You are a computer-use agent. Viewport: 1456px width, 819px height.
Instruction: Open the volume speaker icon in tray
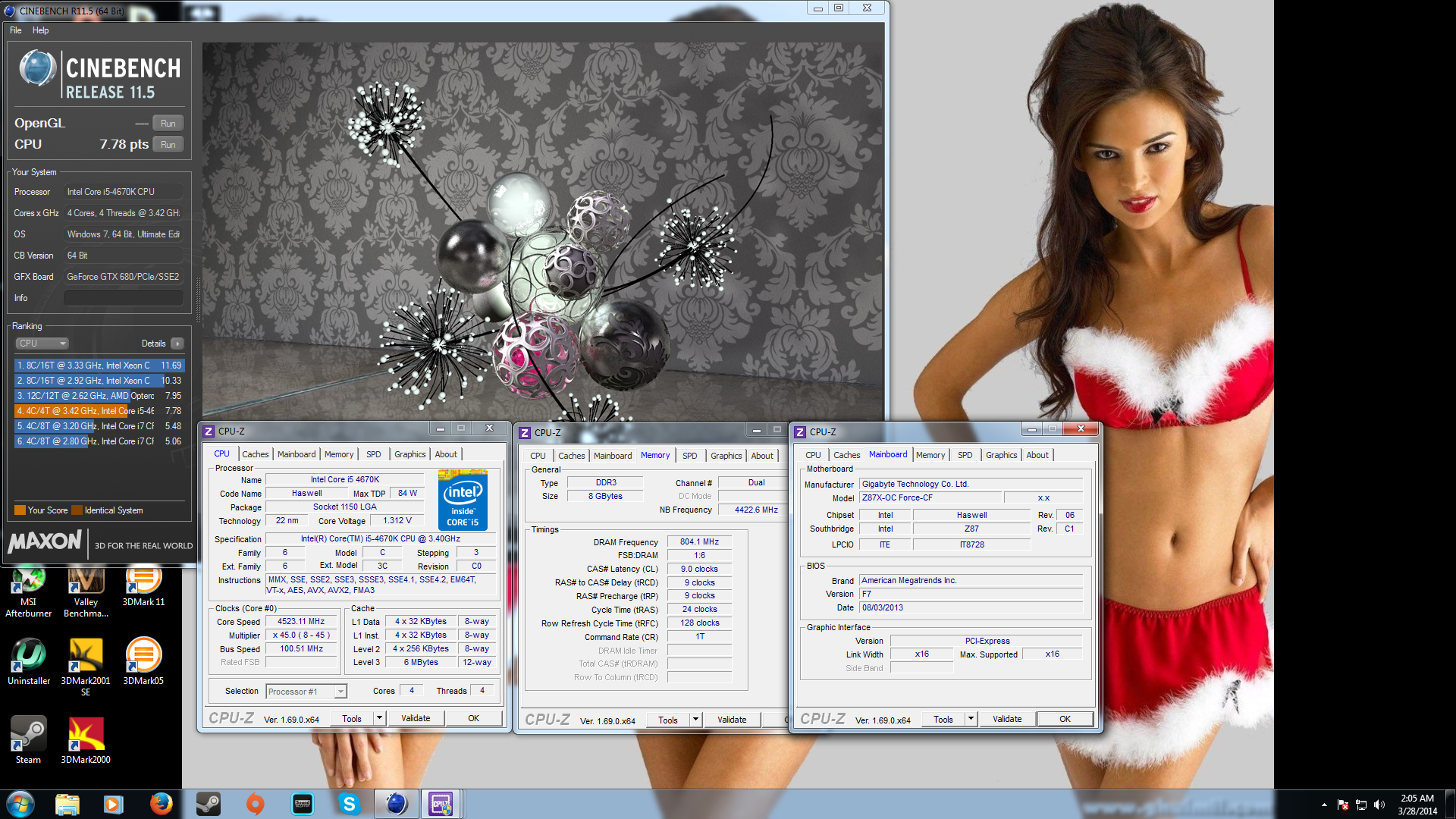(1379, 805)
